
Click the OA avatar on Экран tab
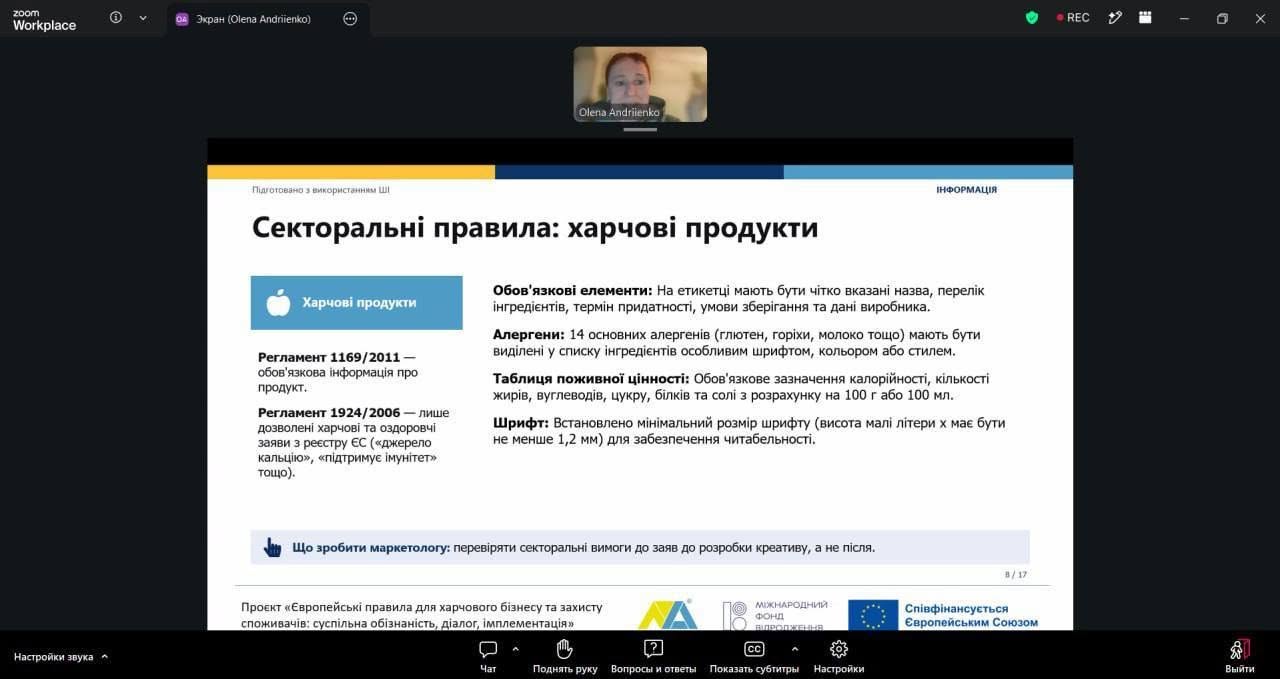tap(182, 18)
